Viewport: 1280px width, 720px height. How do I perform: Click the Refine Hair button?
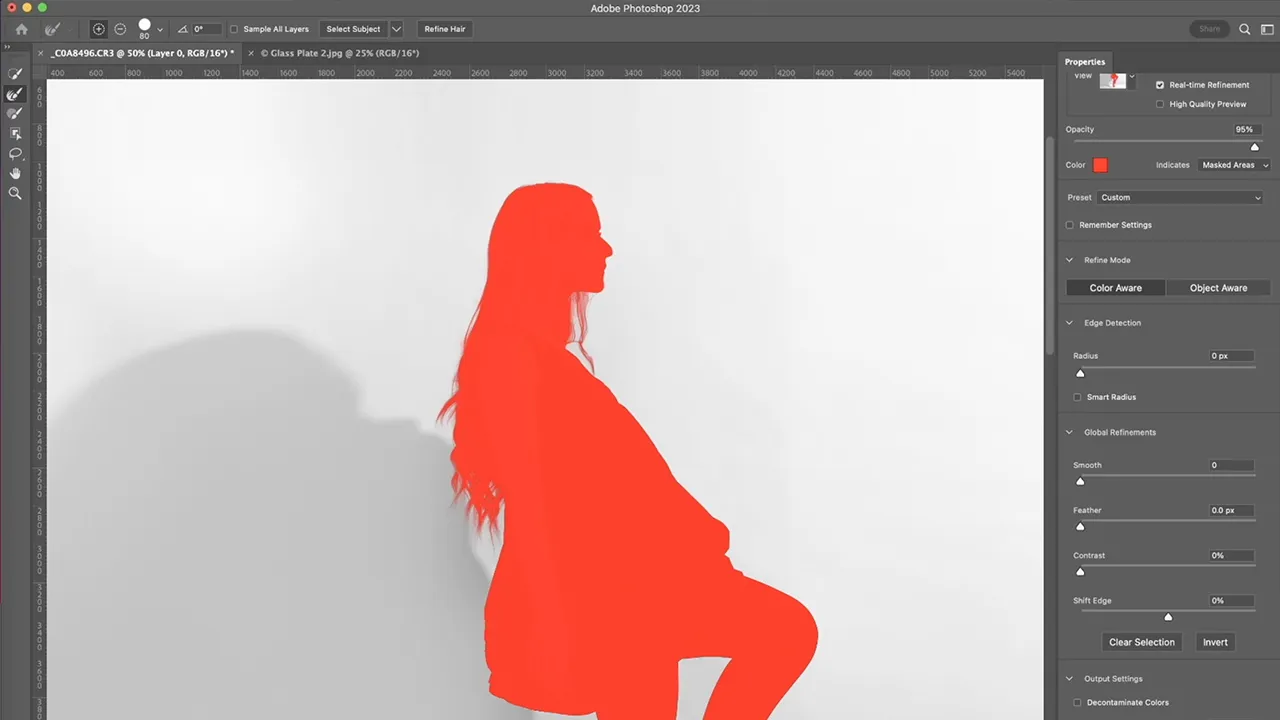pos(444,29)
